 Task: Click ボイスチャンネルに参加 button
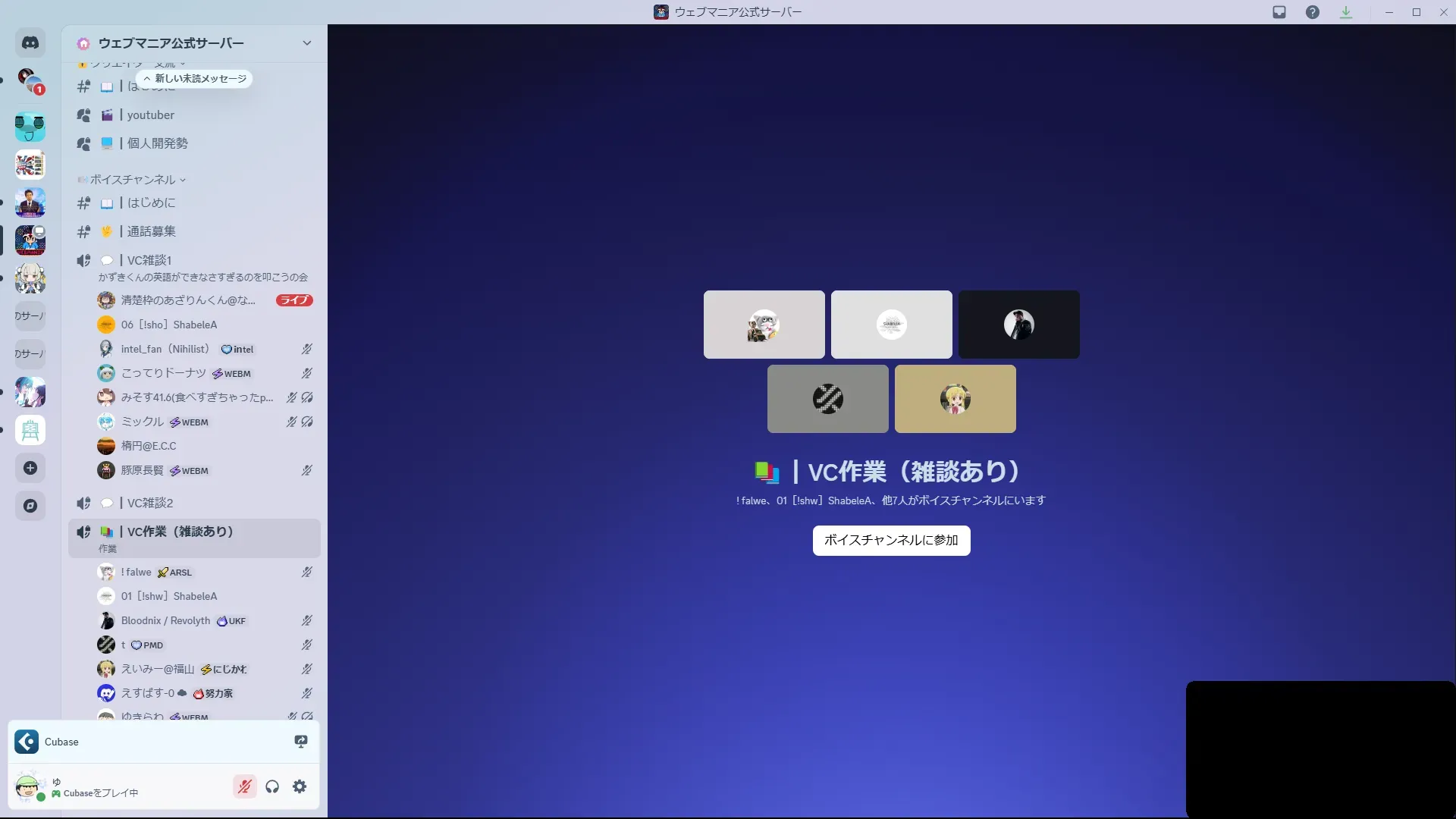tap(891, 540)
